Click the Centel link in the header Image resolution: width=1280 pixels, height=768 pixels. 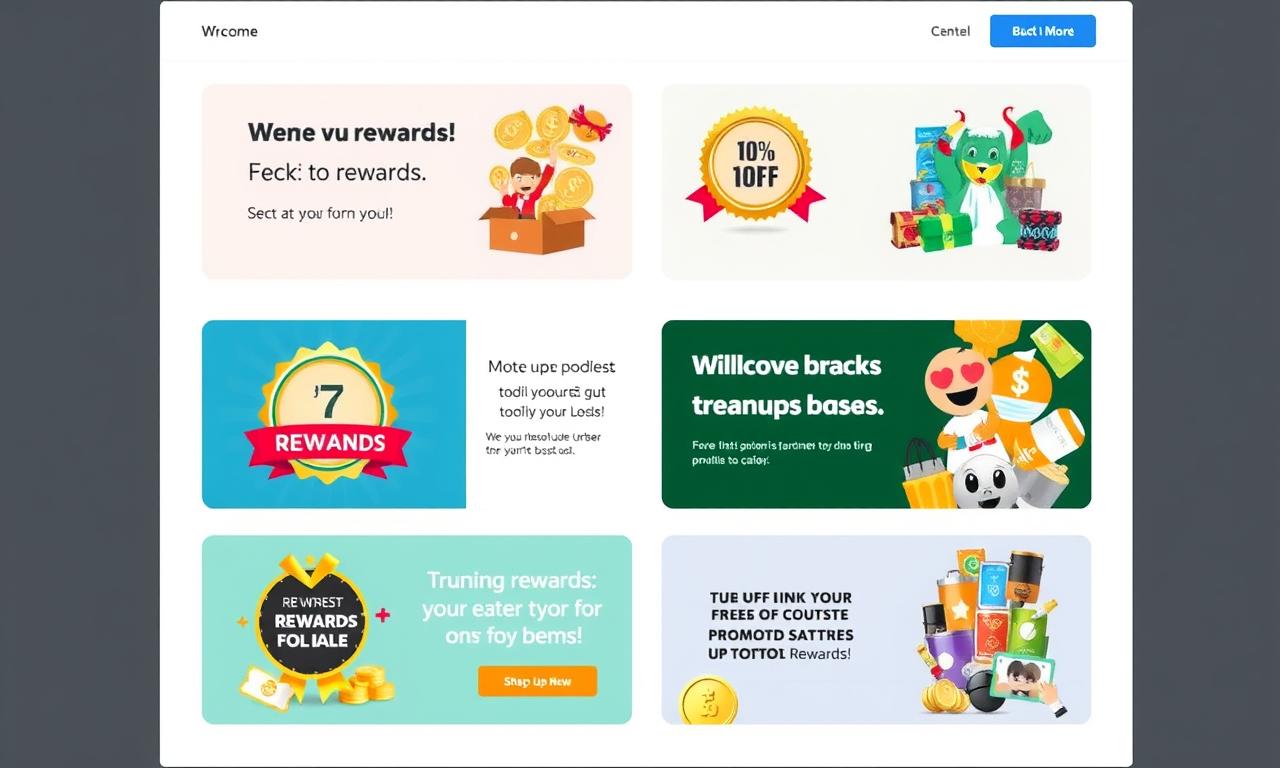tap(950, 31)
